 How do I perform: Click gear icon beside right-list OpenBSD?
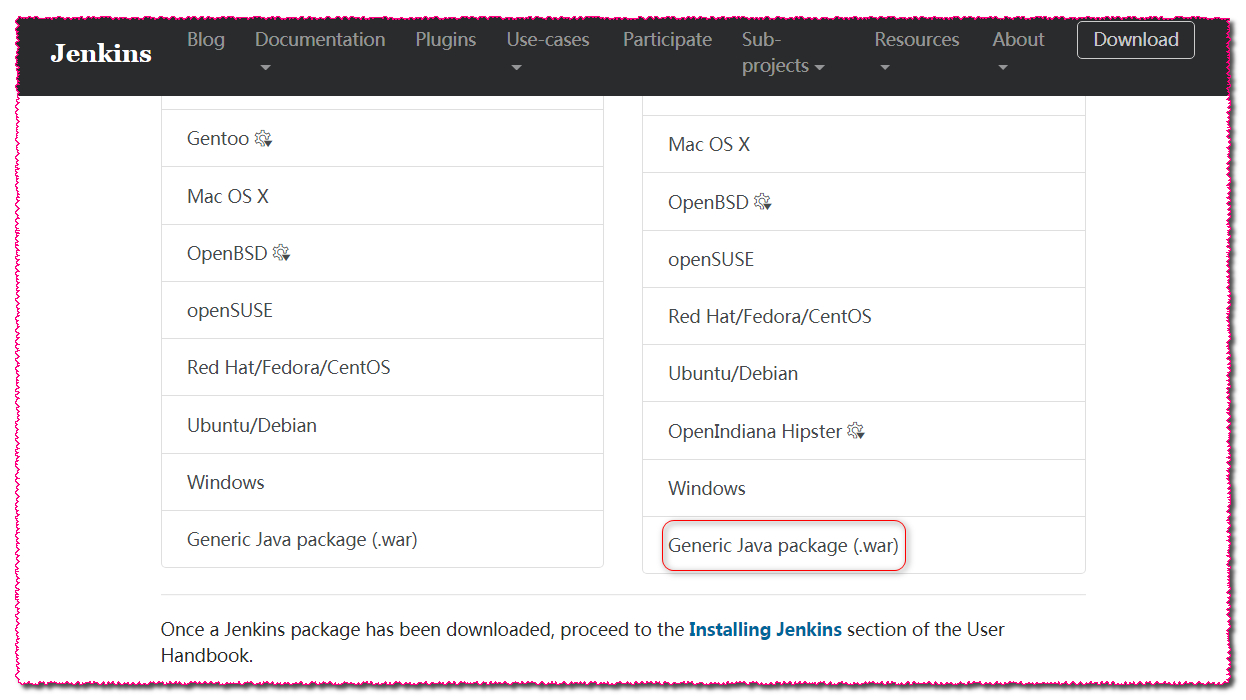[x=763, y=202]
